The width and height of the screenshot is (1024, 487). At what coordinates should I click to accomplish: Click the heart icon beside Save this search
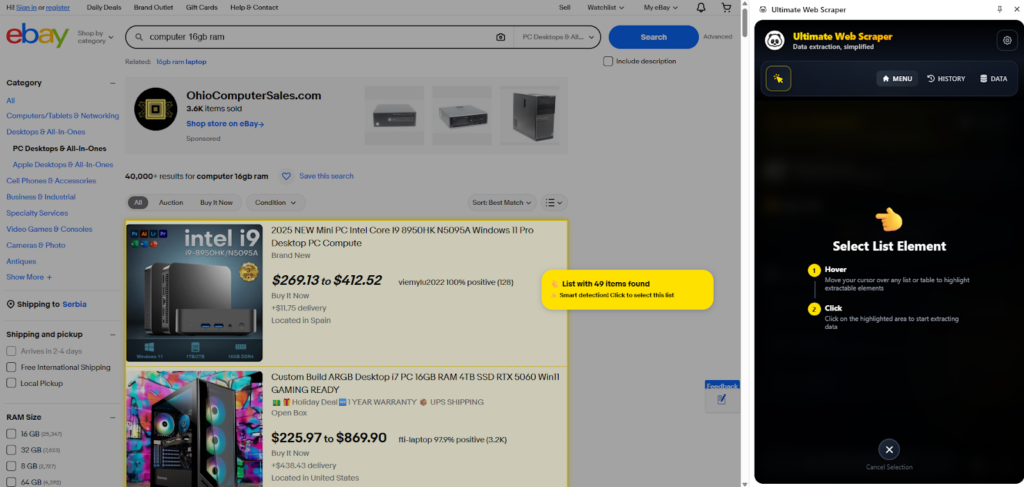pyautogui.click(x=285, y=176)
